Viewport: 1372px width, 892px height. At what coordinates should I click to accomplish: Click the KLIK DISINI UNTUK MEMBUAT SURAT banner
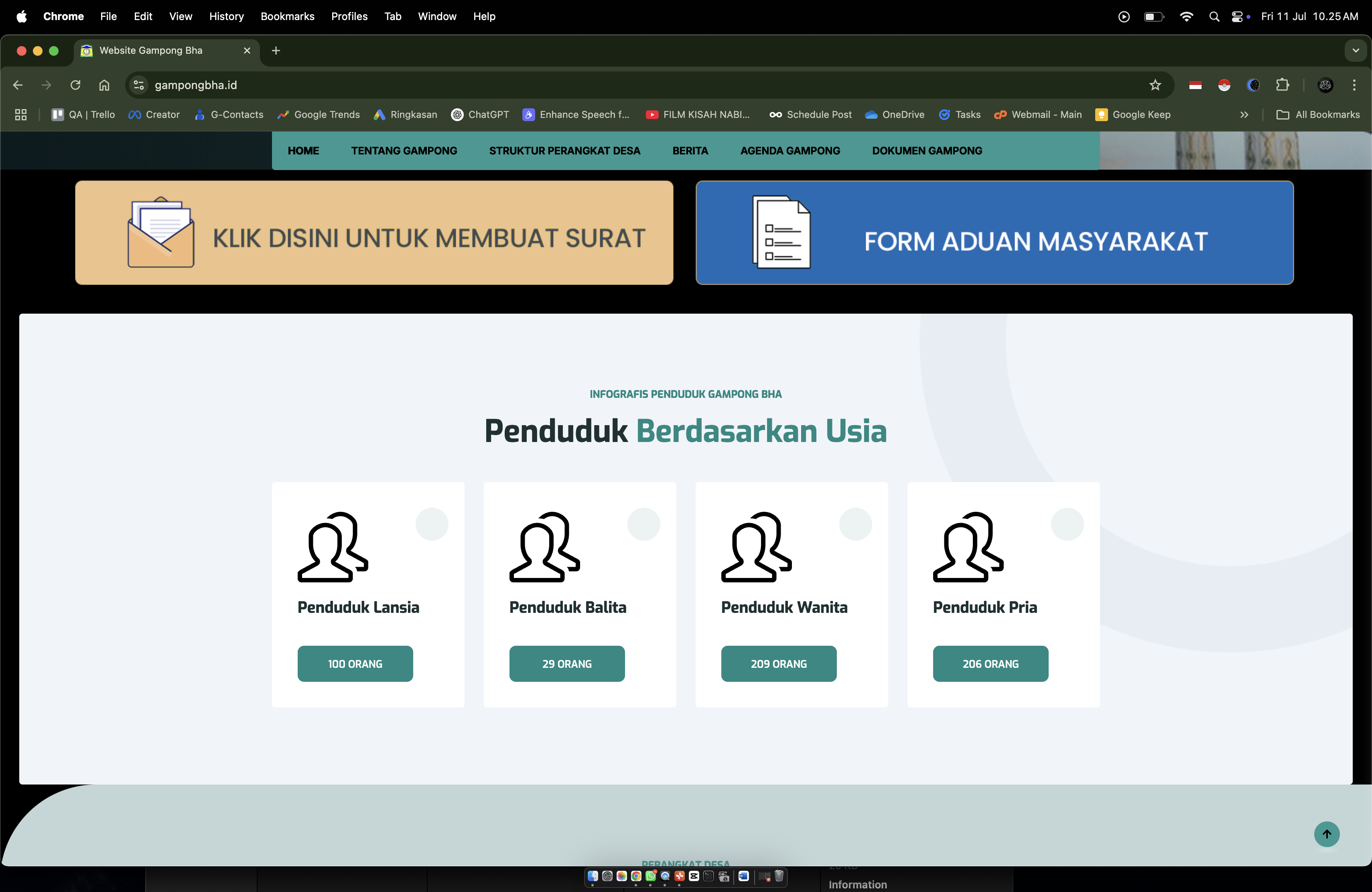point(373,233)
